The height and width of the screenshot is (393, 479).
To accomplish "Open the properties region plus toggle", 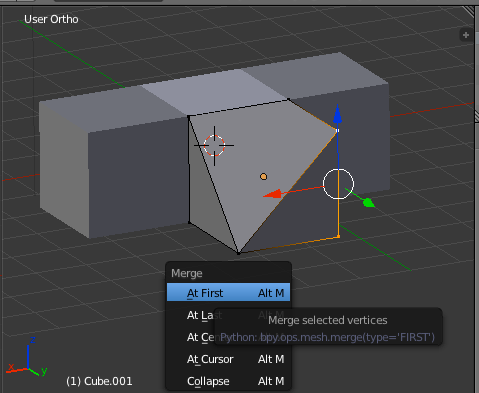I will [x=466, y=35].
